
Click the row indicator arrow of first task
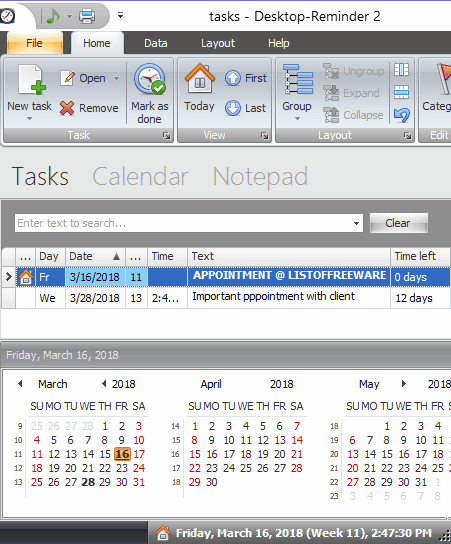coord(8,277)
